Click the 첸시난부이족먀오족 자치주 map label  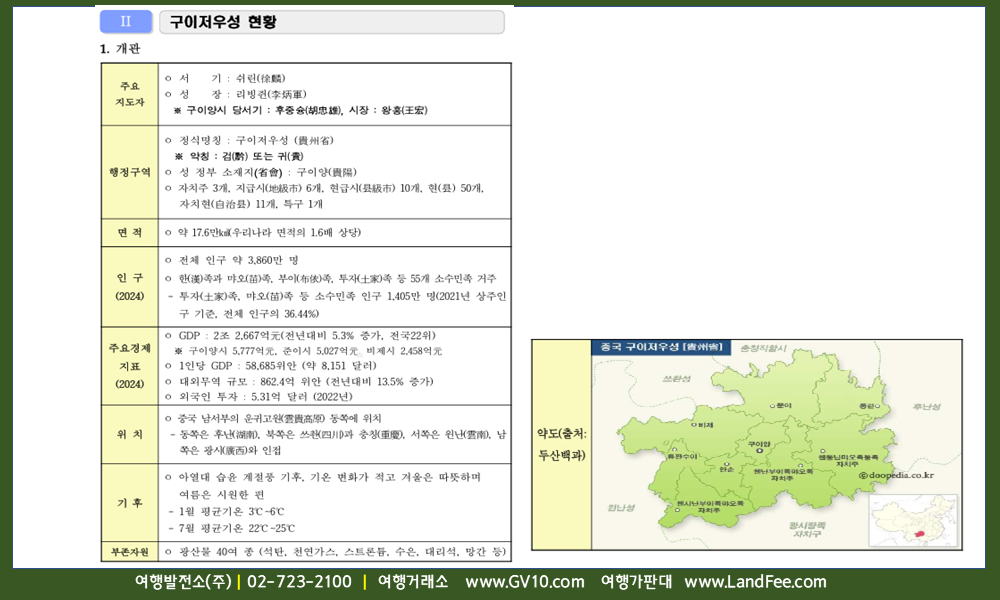pos(710,507)
